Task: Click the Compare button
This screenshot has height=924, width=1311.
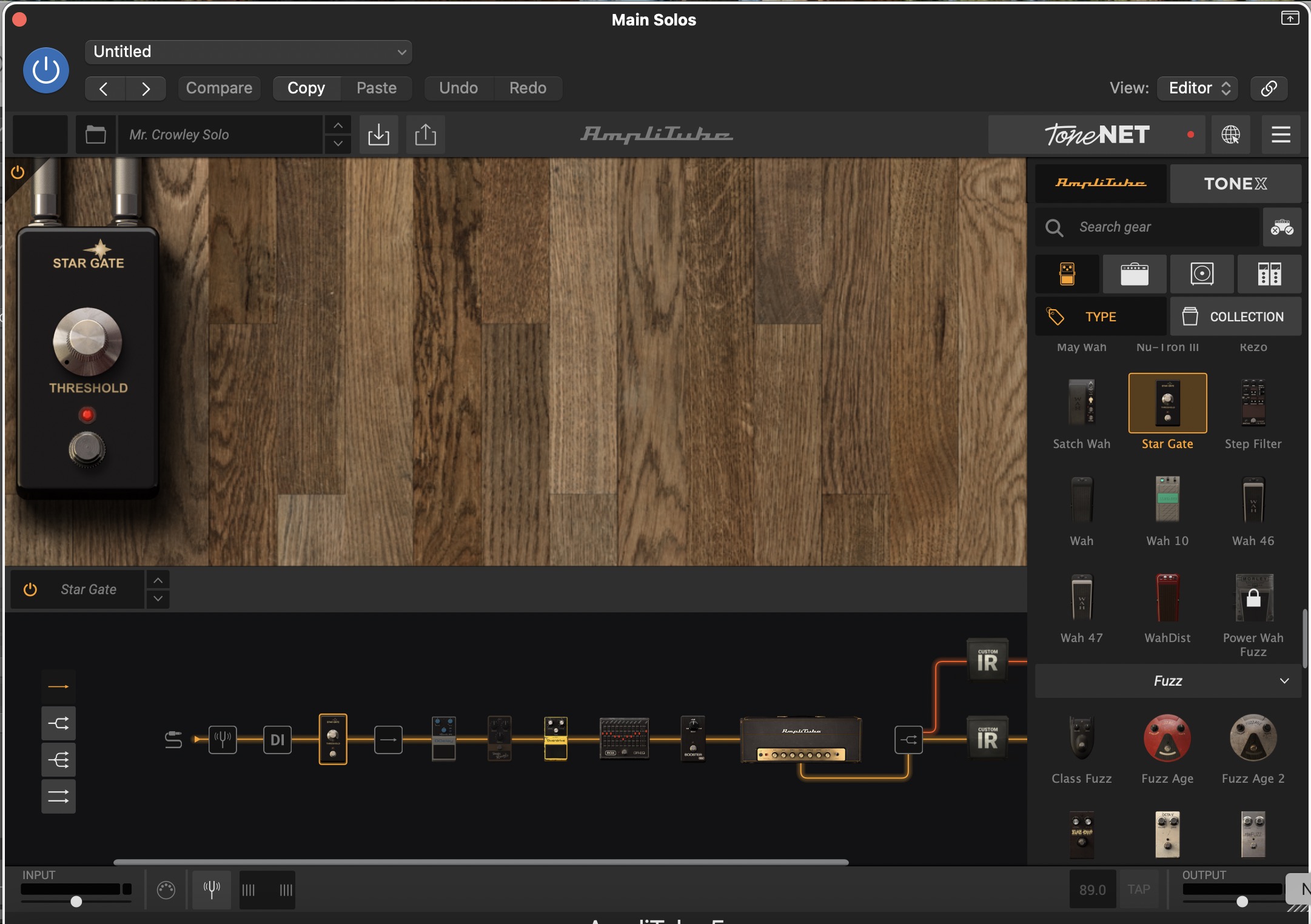Action: [x=219, y=89]
